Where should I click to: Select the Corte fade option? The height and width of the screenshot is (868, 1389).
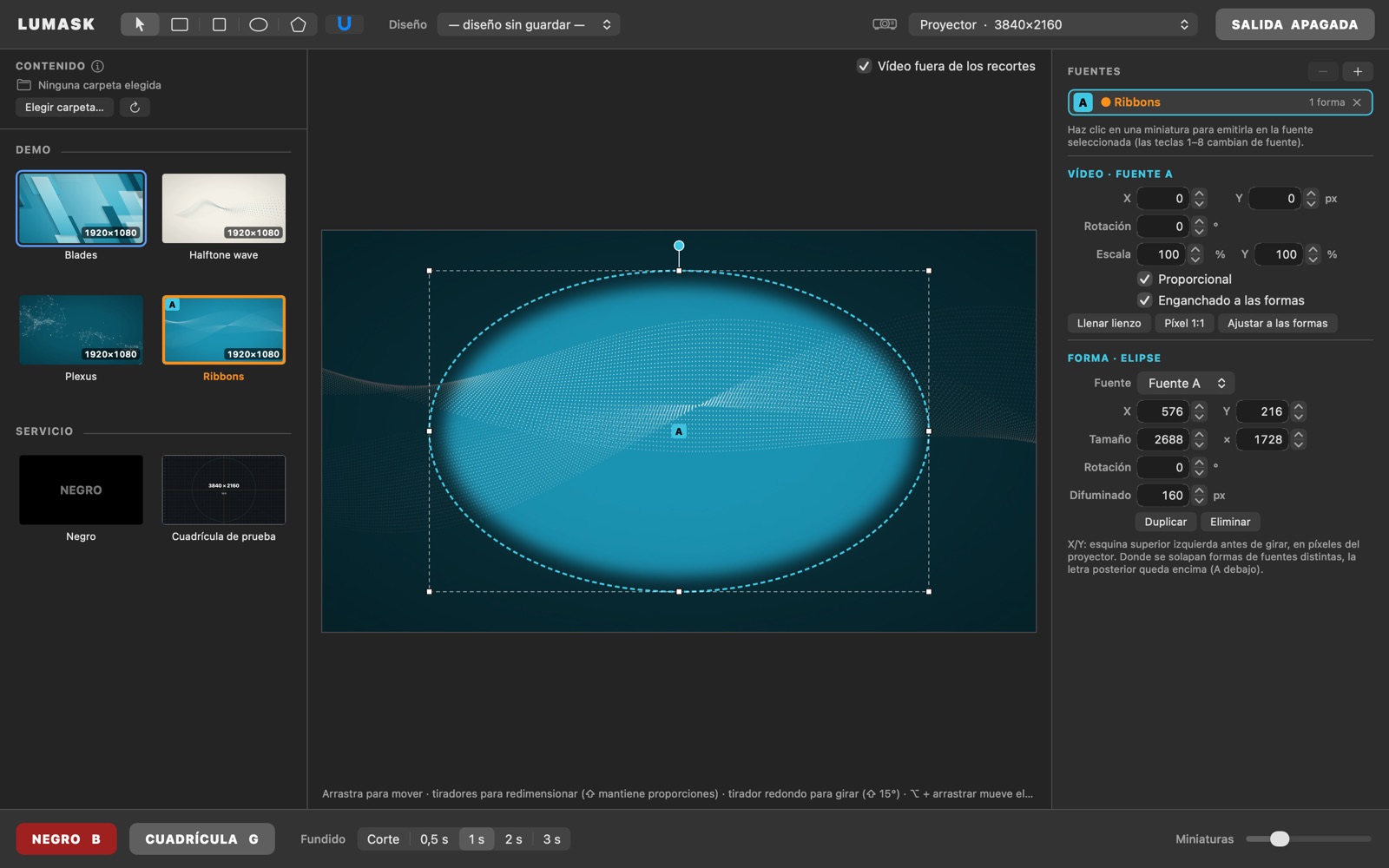point(383,839)
